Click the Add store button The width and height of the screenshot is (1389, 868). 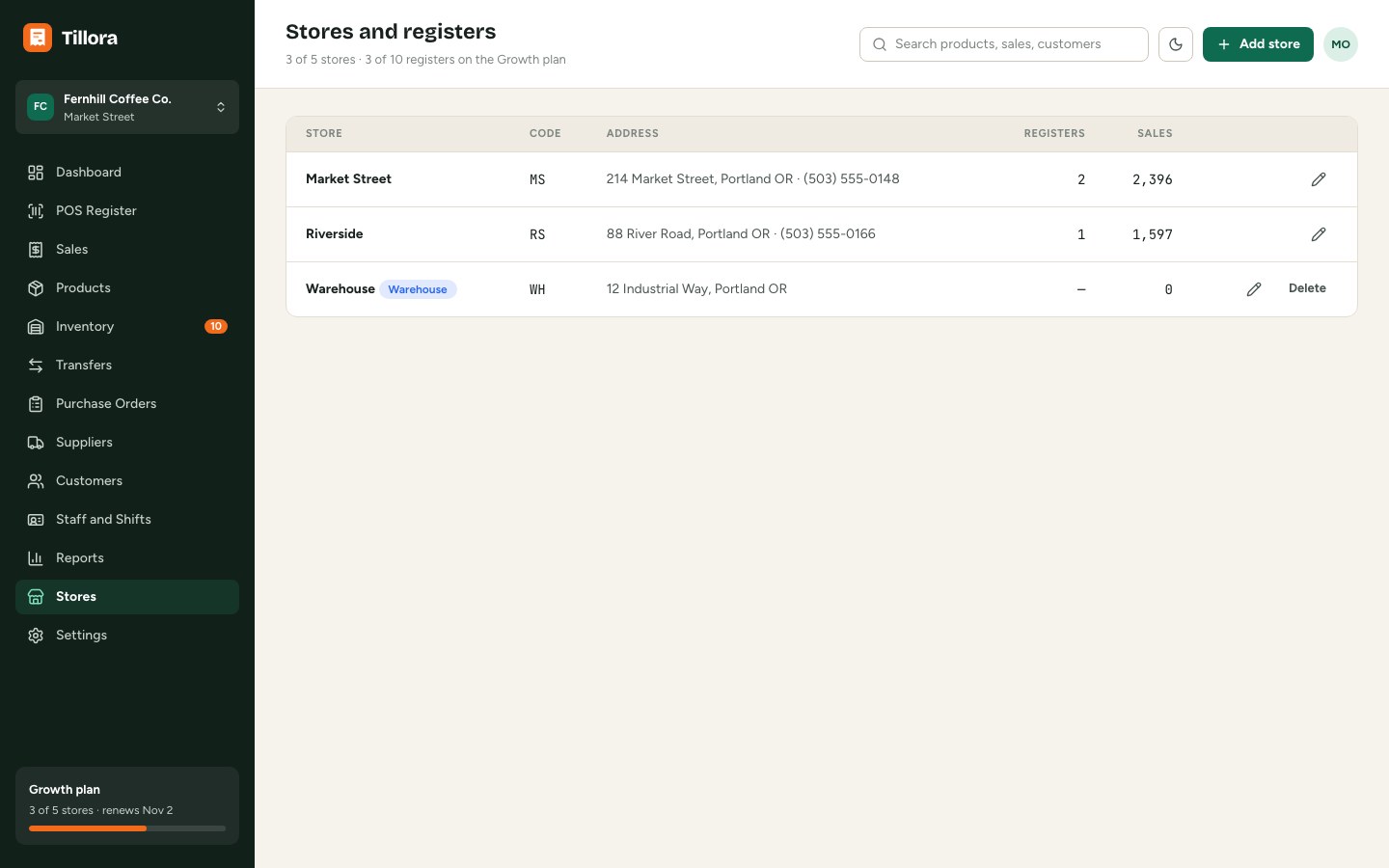pos(1258,44)
